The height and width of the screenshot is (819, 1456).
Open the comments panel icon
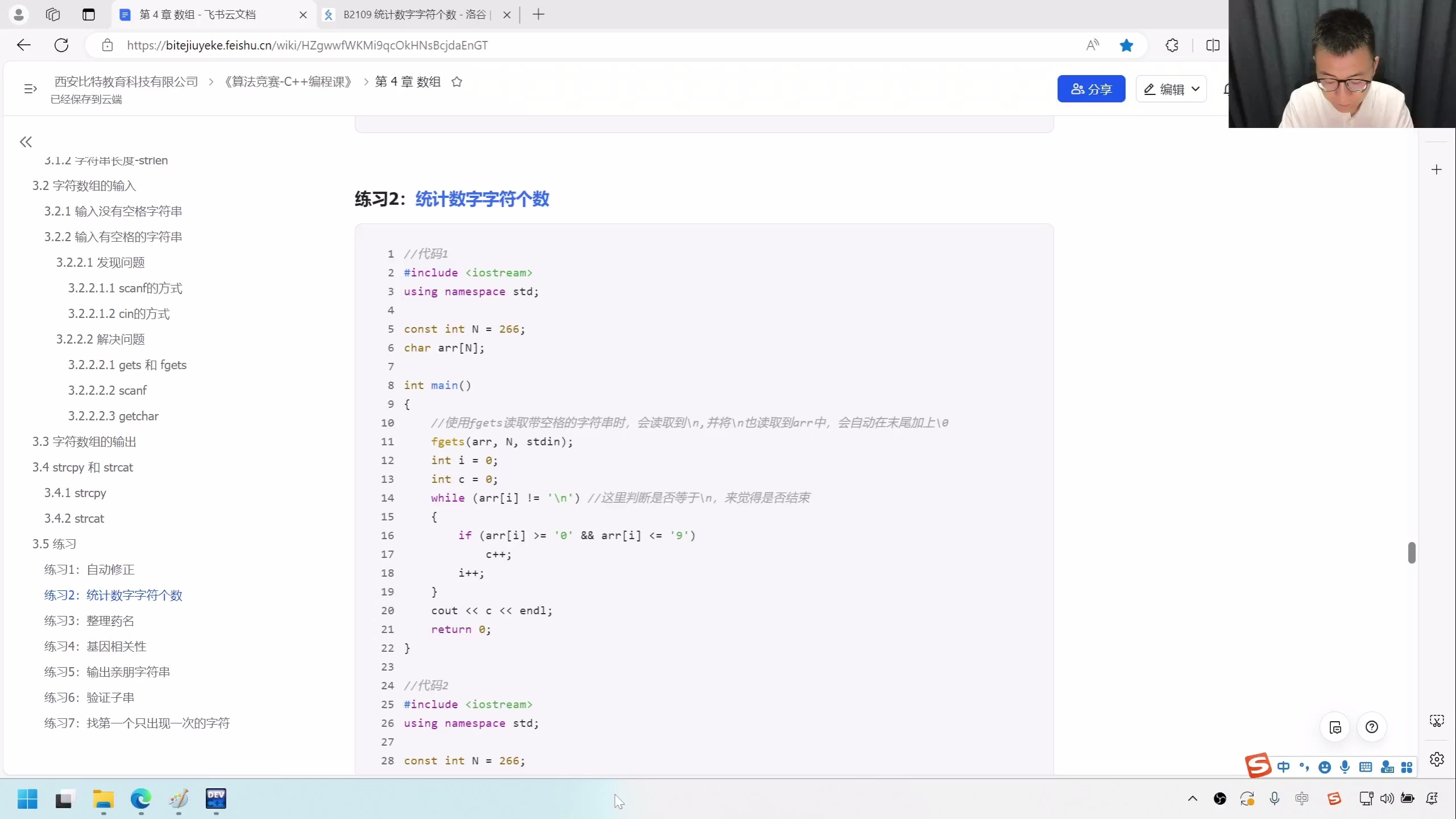[1335, 727]
